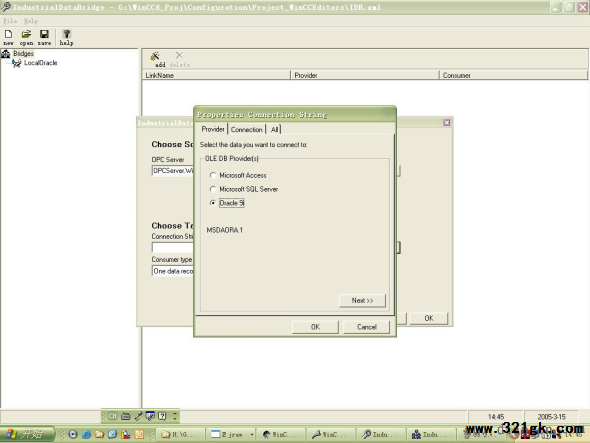
Task: Click the Provider column header
Action: click(x=365, y=75)
